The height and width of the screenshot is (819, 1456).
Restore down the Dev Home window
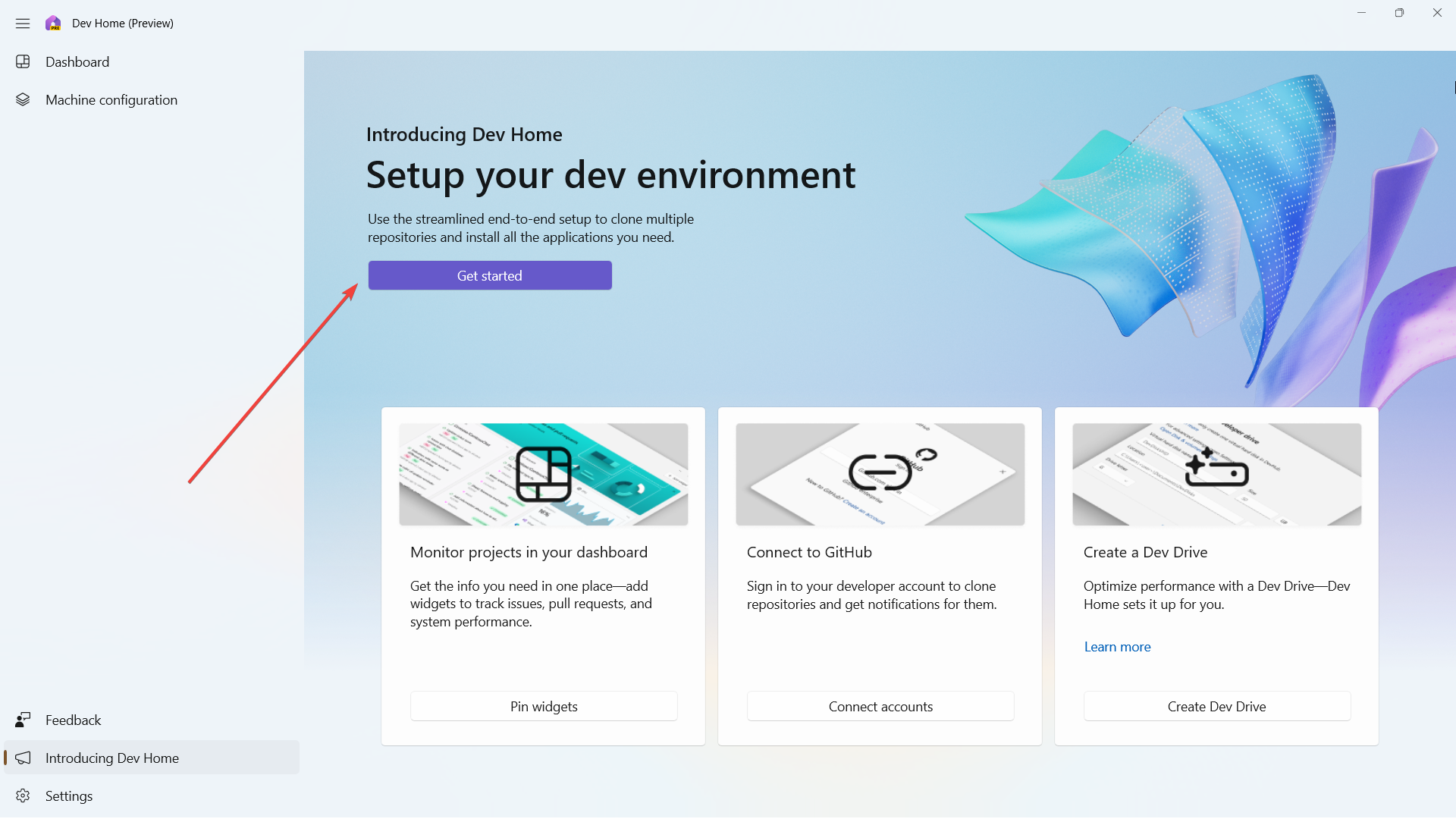1399,12
